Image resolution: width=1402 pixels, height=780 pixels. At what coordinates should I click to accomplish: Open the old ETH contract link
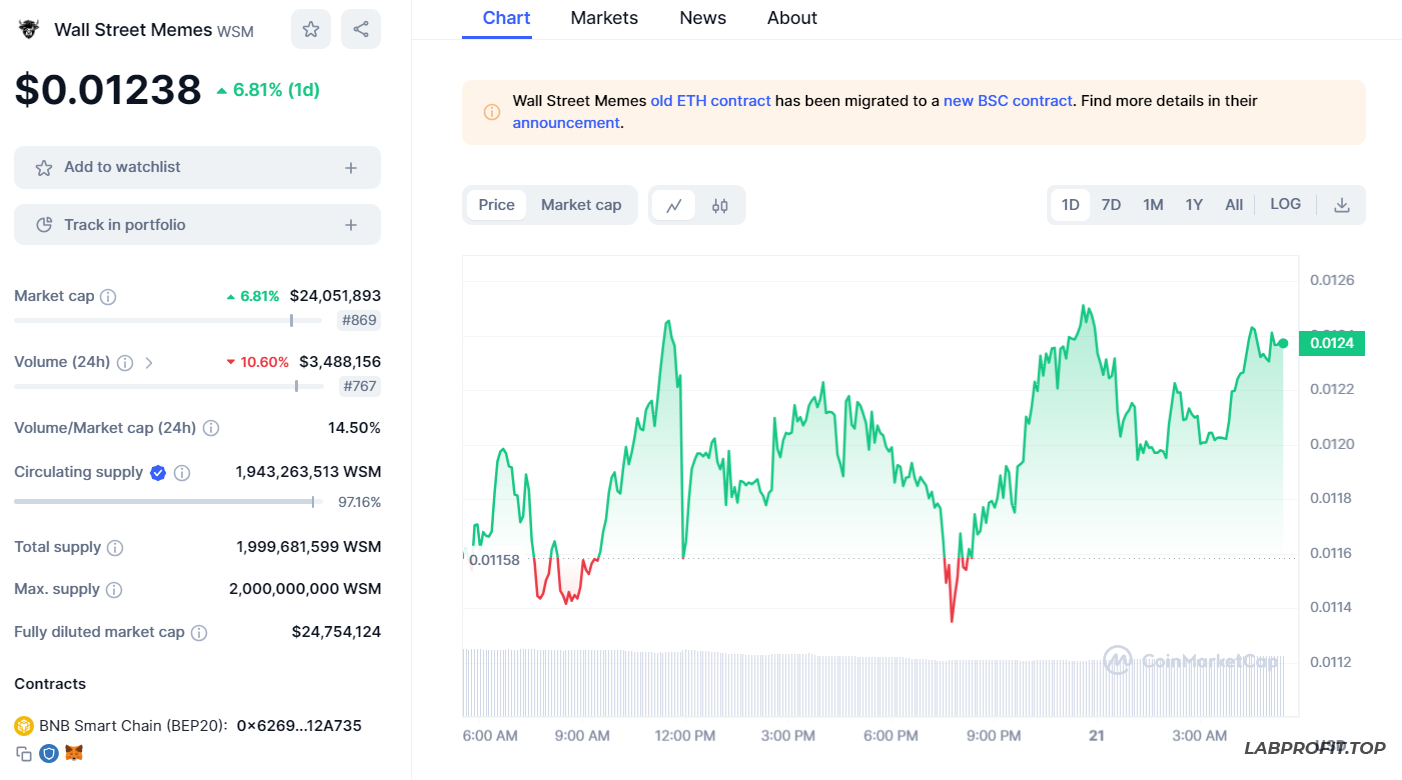[710, 101]
